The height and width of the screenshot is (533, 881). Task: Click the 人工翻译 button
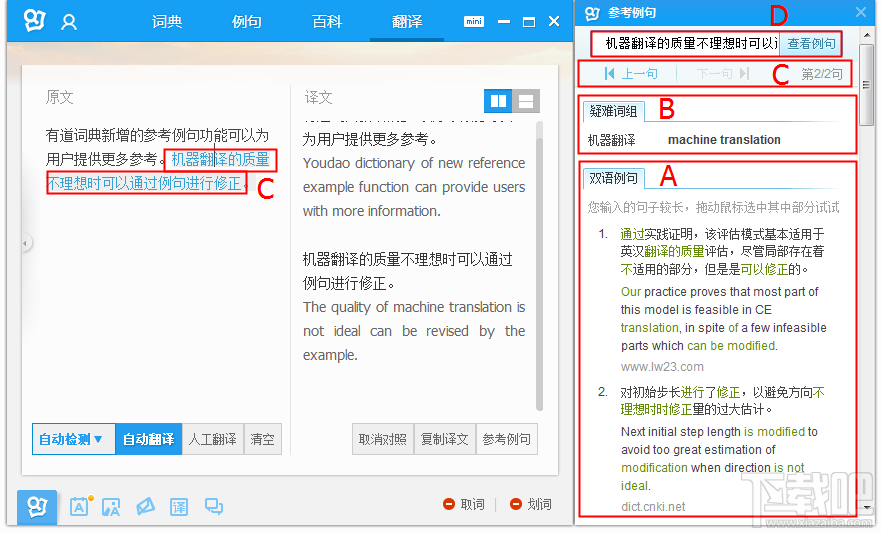tap(213, 439)
